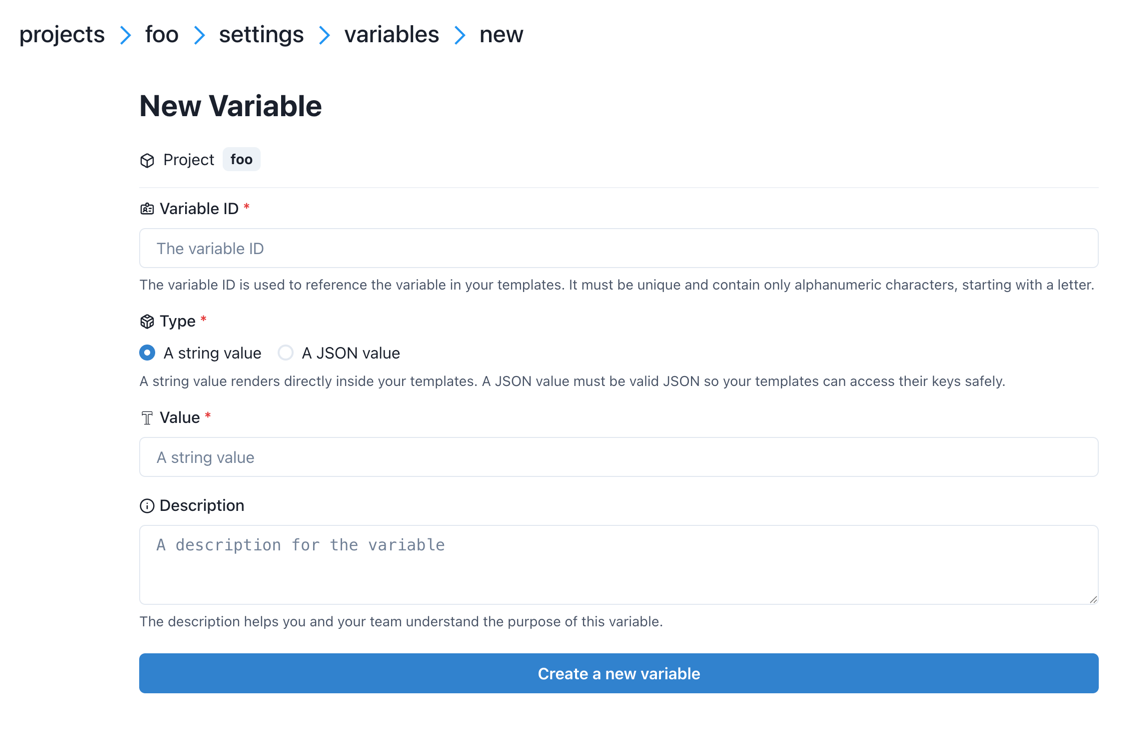Click the "new" breadcrumb entry

point(501,34)
